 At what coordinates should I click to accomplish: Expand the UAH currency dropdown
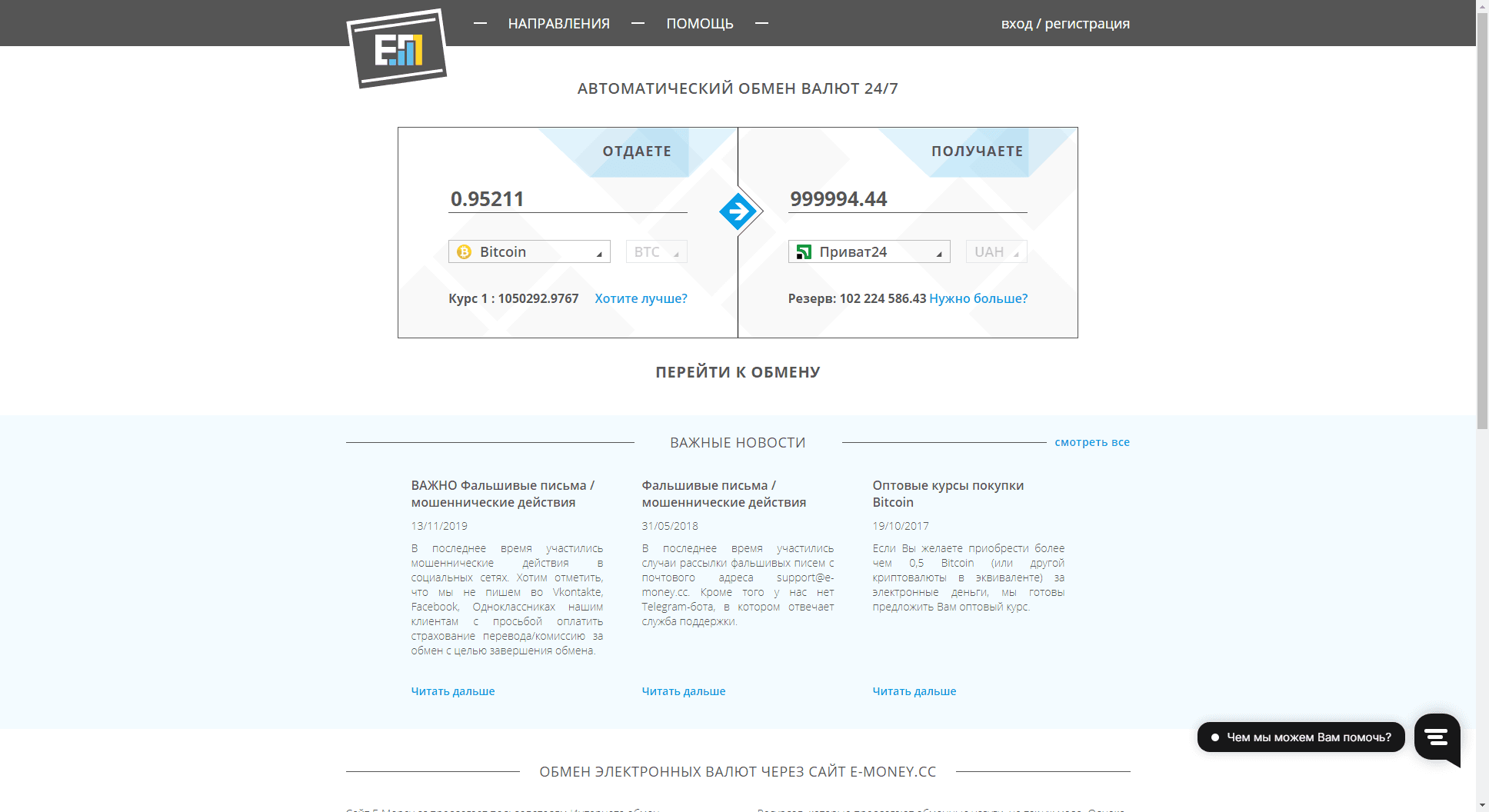click(x=996, y=252)
